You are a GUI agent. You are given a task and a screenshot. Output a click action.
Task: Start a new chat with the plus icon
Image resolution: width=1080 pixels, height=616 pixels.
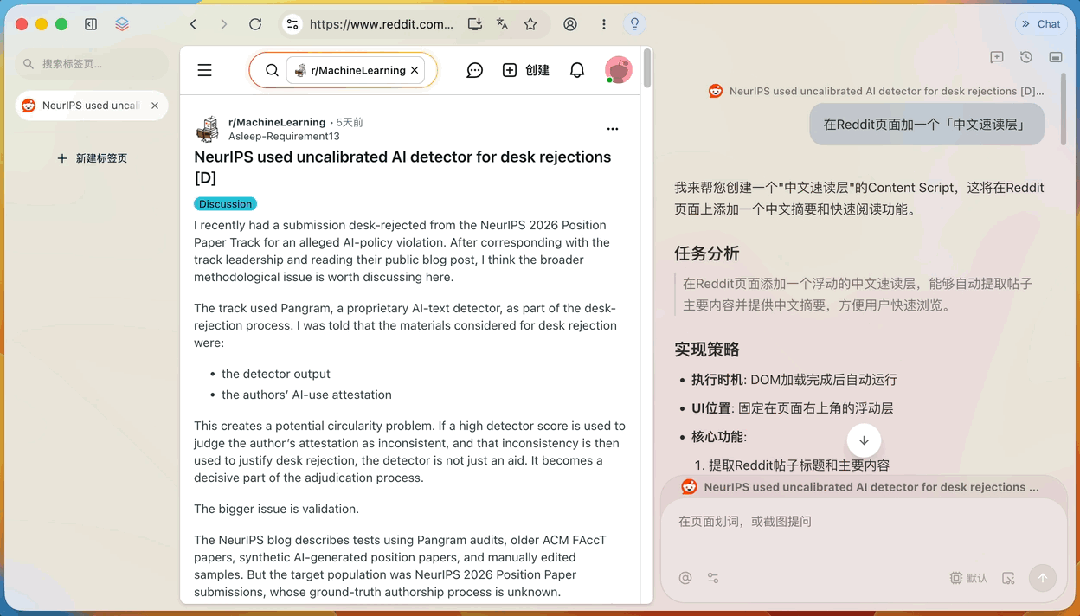[x=997, y=57]
